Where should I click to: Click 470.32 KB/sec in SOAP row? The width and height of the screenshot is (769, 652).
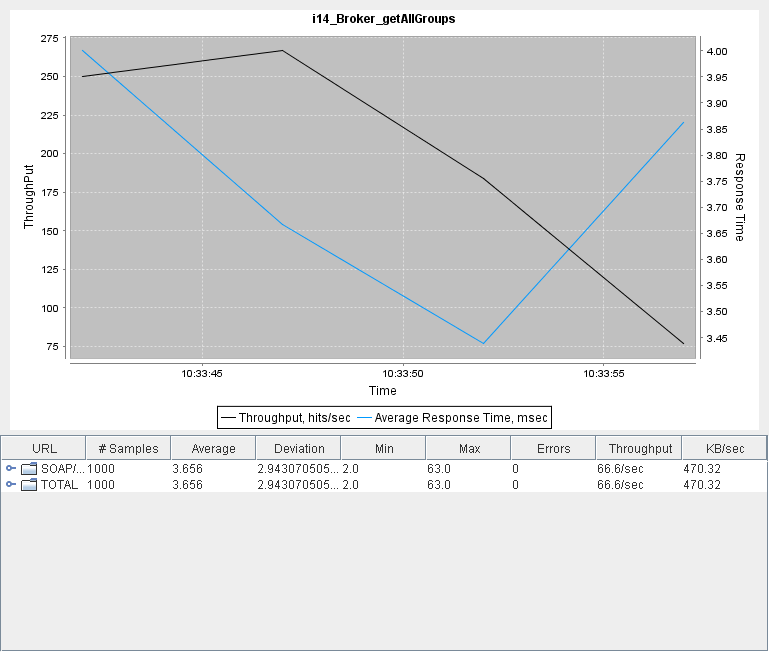coord(702,469)
